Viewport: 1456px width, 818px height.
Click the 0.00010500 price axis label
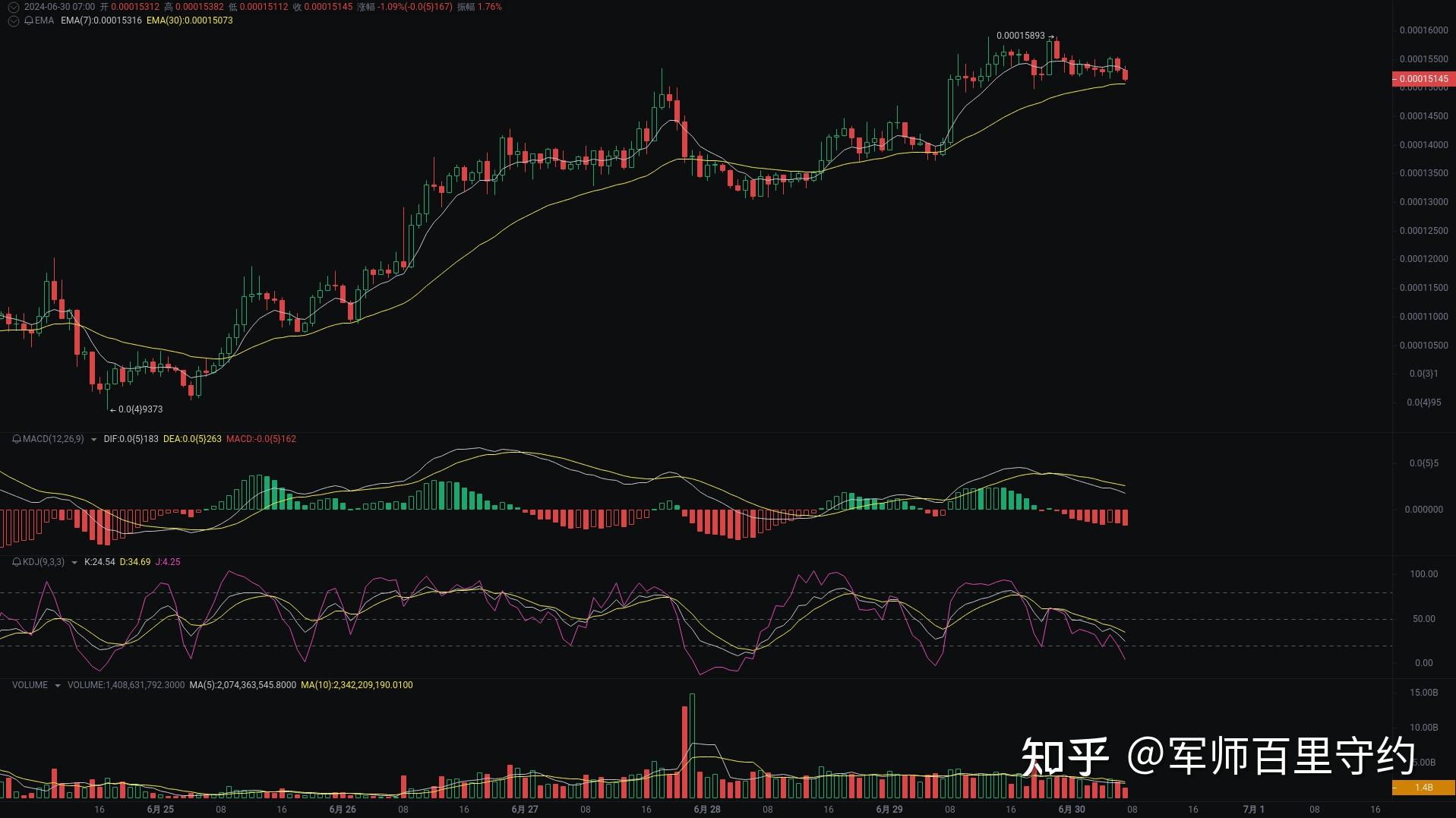[1423, 346]
